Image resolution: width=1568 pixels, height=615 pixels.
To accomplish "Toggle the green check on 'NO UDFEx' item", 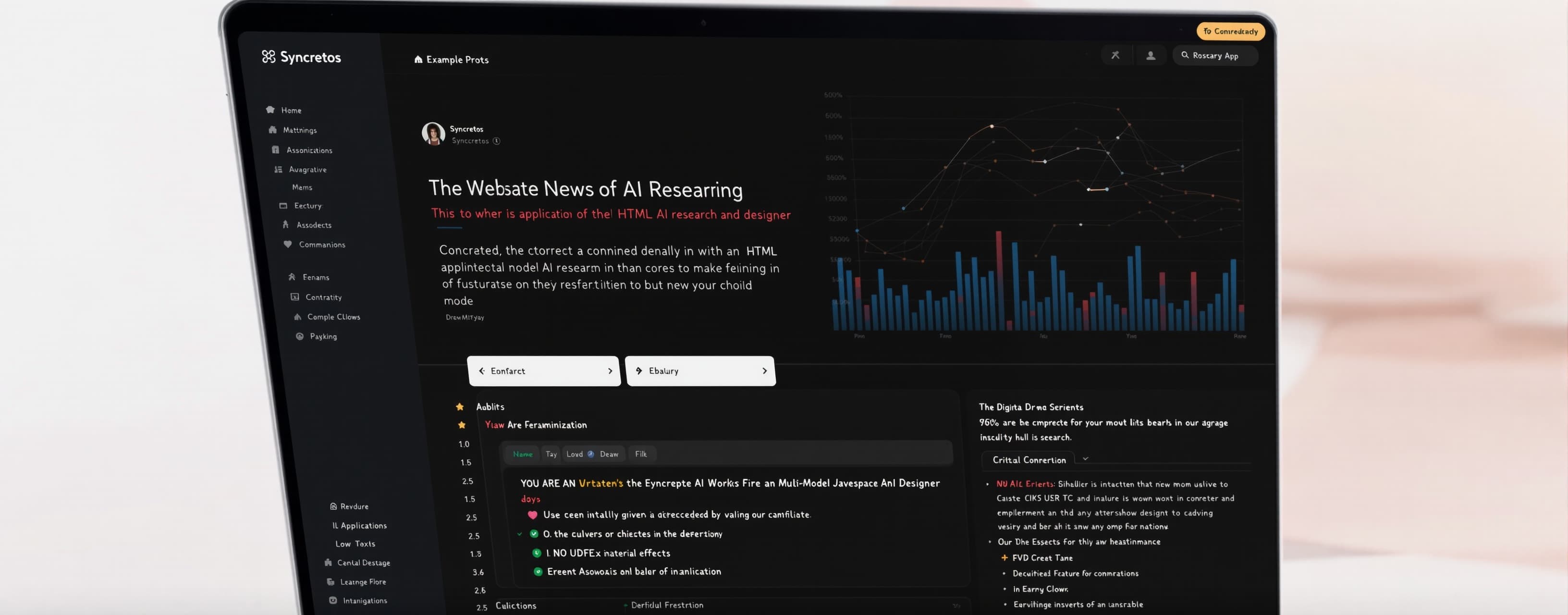I will click(537, 553).
